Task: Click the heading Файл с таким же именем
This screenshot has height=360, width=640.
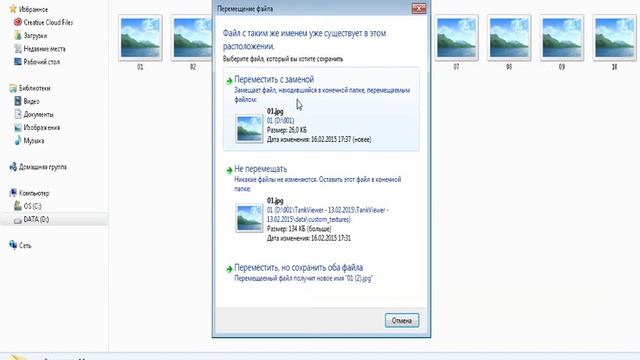Action: coord(304,39)
